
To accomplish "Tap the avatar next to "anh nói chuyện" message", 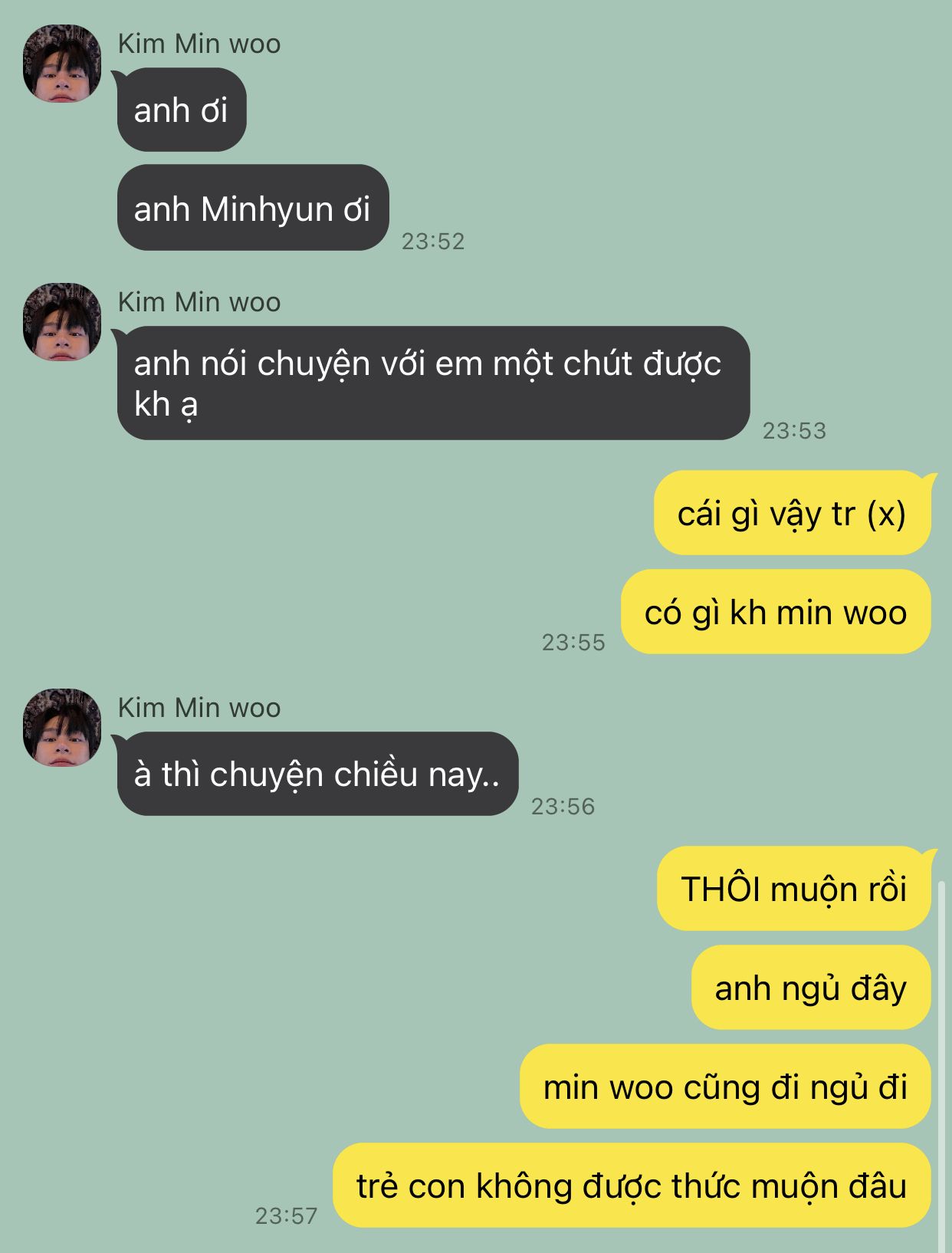I will [x=62, y=321].
